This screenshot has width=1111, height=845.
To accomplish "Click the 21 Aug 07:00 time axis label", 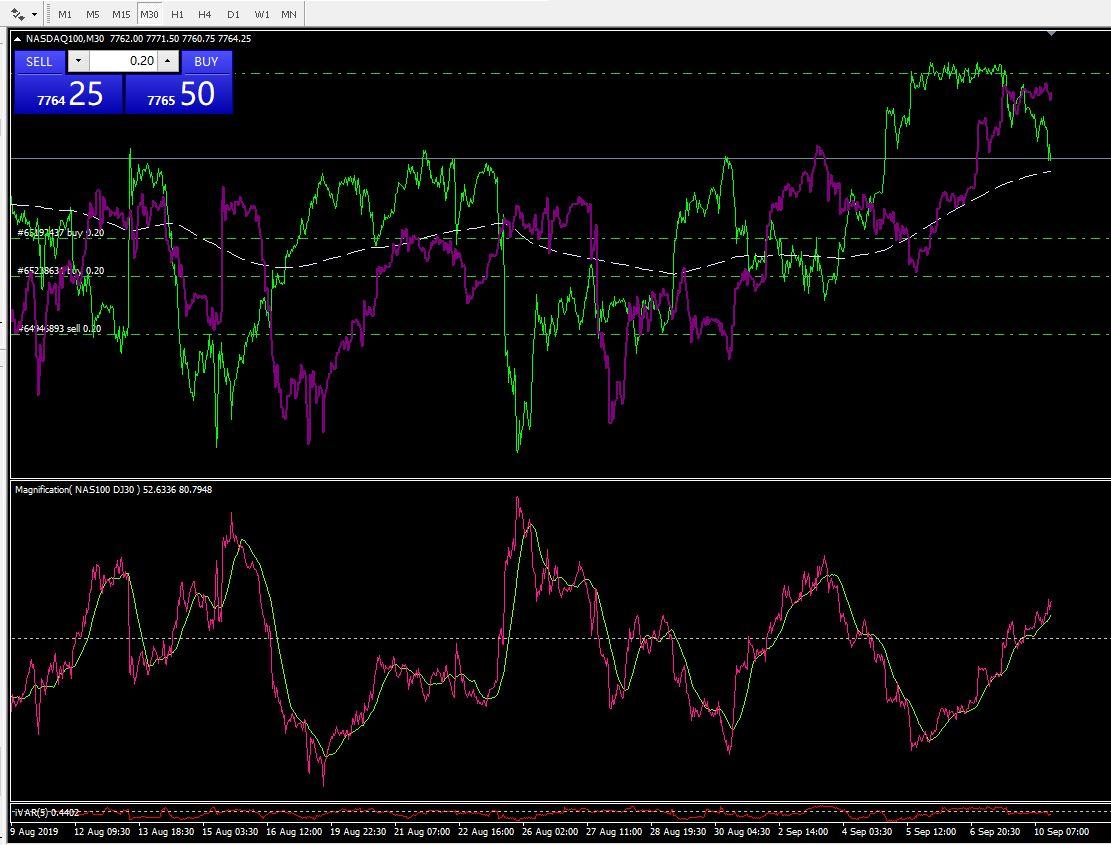I will click(422, 832).
